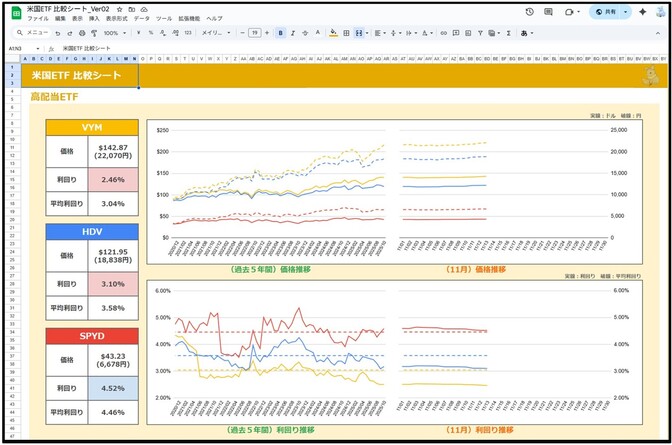Expand the share options arrow
This screenshot has width=672, height=445.
[625, 12]
